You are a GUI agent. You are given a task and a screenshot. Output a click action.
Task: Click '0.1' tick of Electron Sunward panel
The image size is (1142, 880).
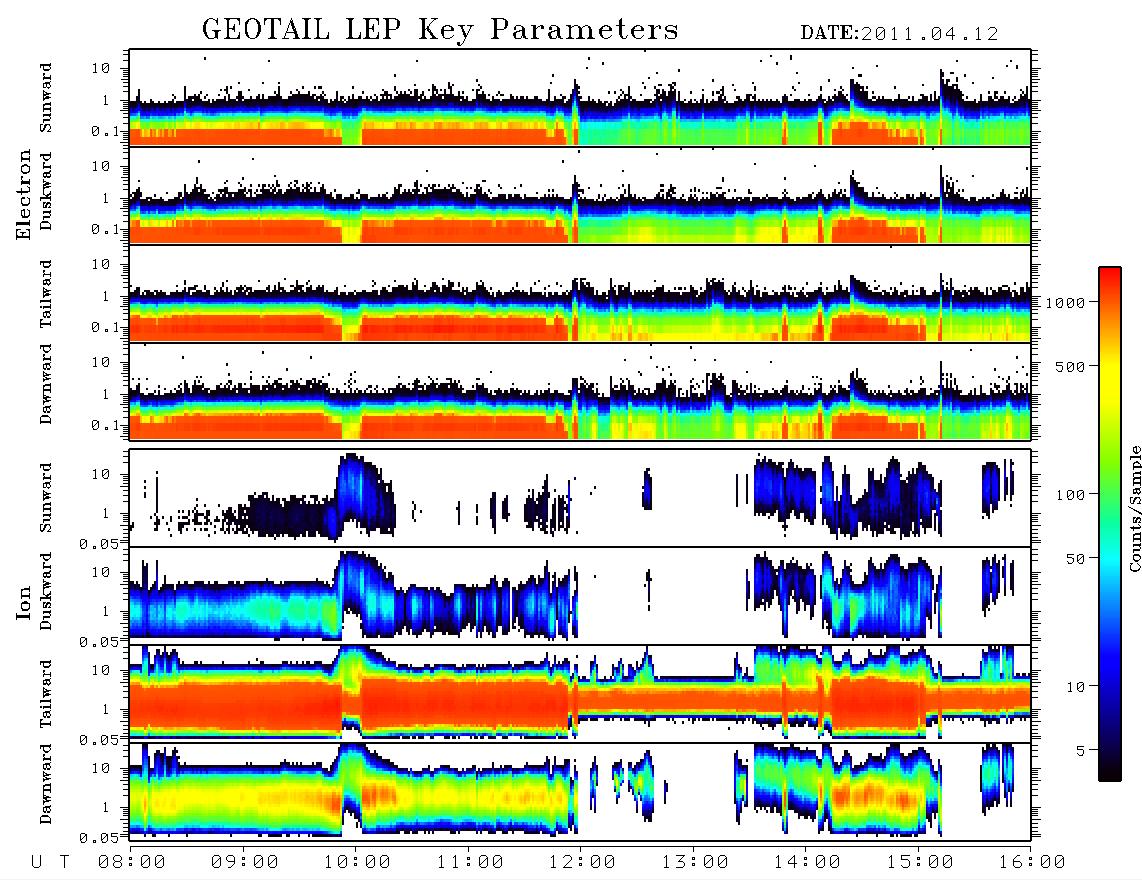click(107, 131)
